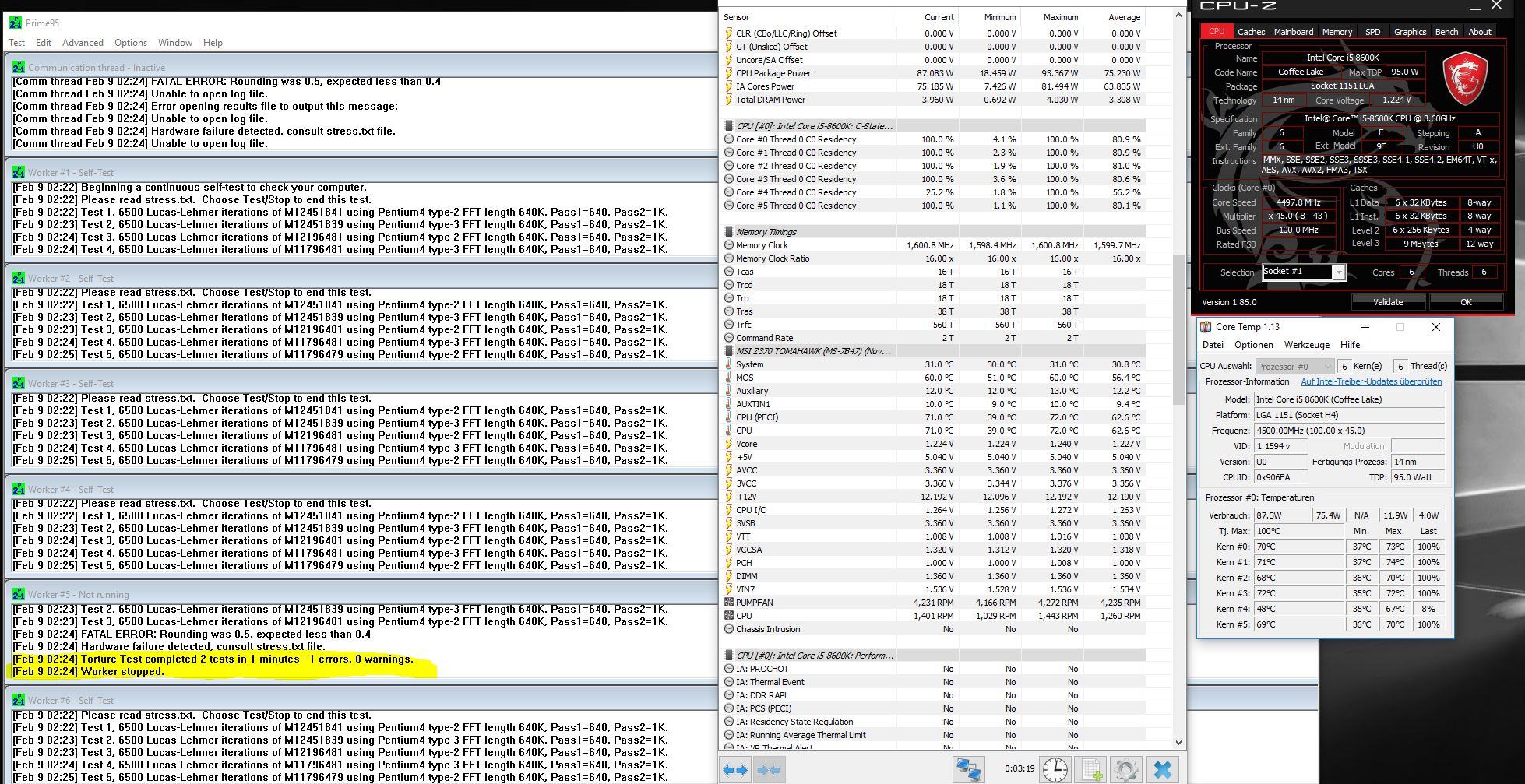Image resolution: width=1525 pixels, height=784 pixels.
Task: Click the Vcore voltage lightning icon
Action: 729,444
